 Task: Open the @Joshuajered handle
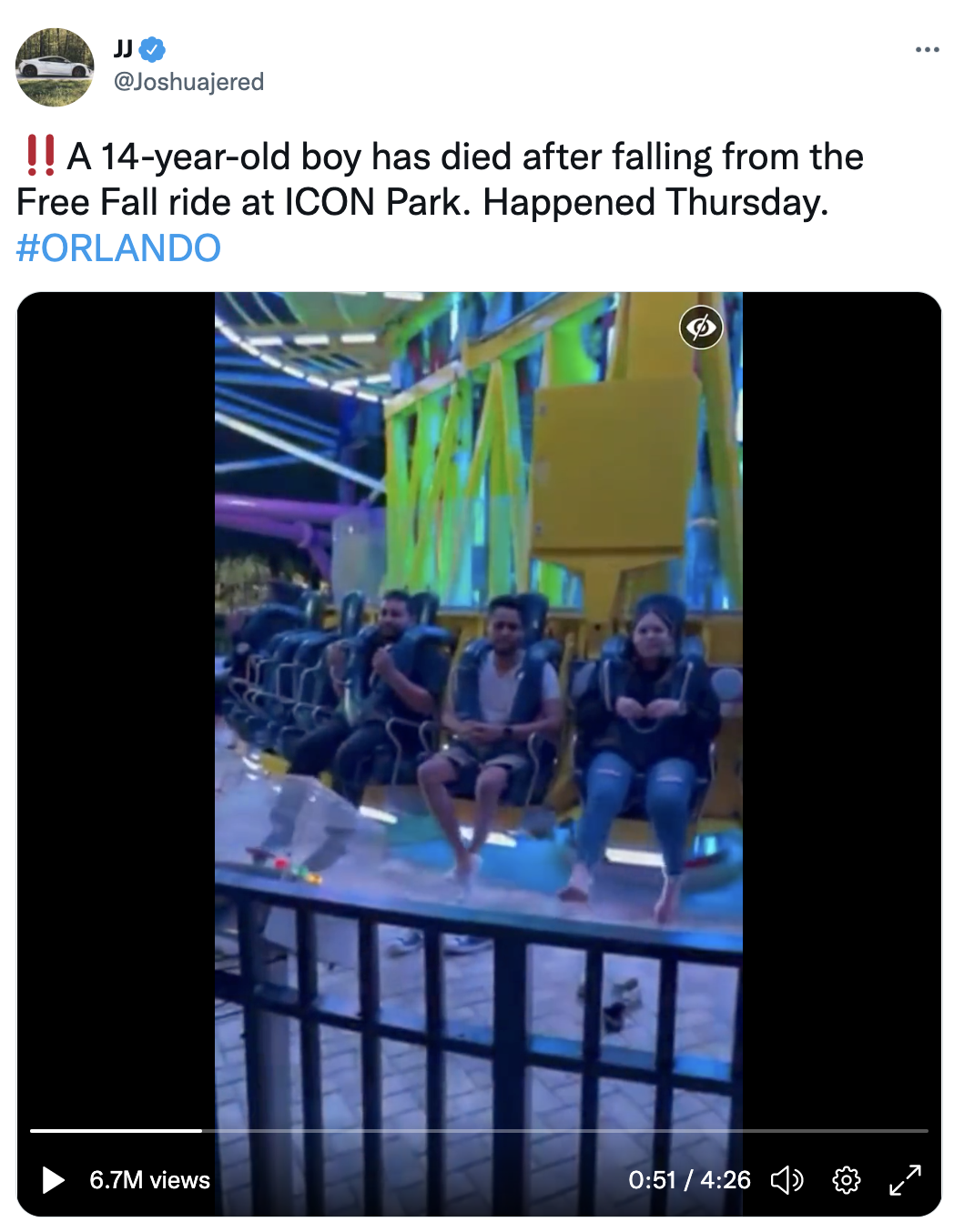[188, 82]
